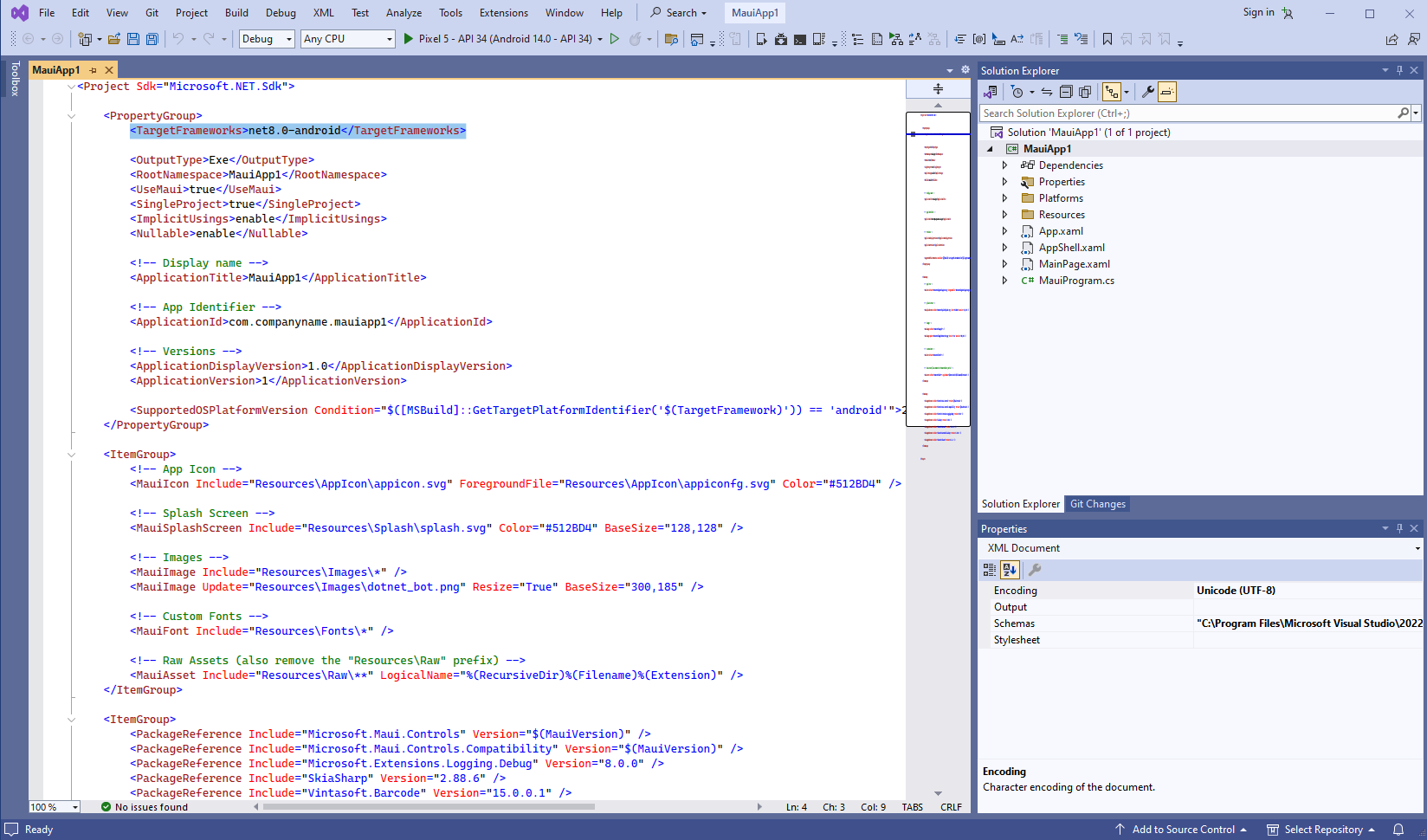Save the current file with single floppy icon
The height and width of the screenshot is (840, 1427).
pyautogui.click(x=132, y=39)
